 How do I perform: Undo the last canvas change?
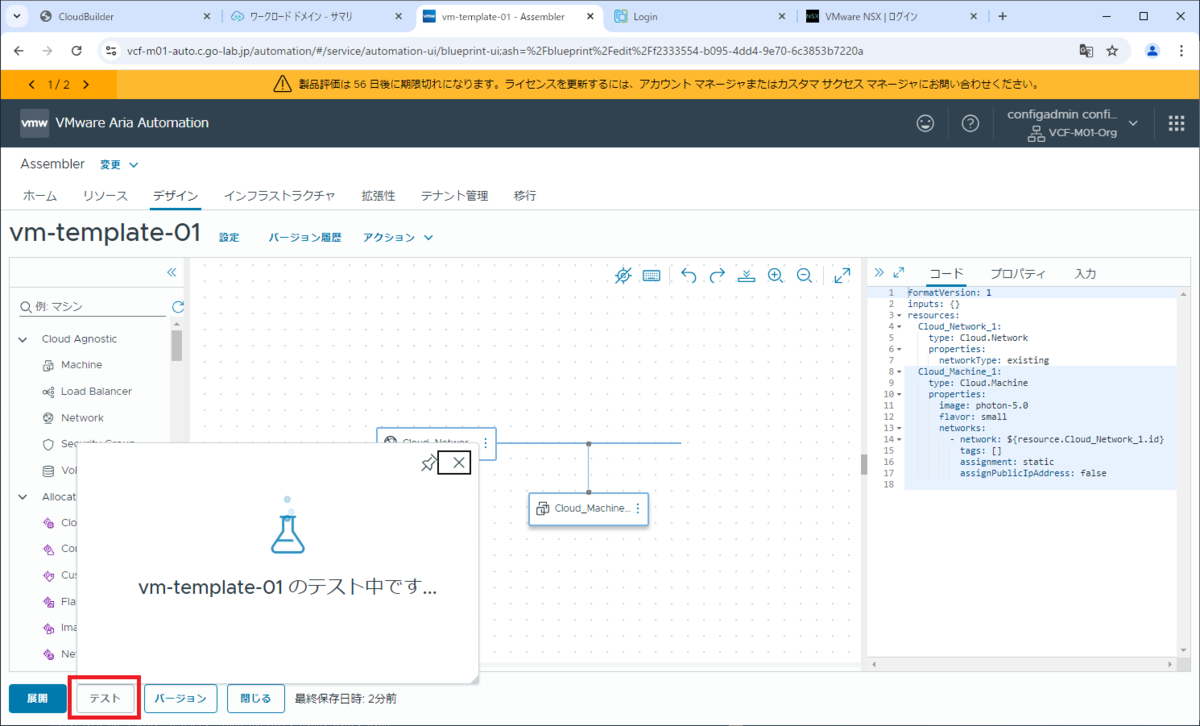688,275
